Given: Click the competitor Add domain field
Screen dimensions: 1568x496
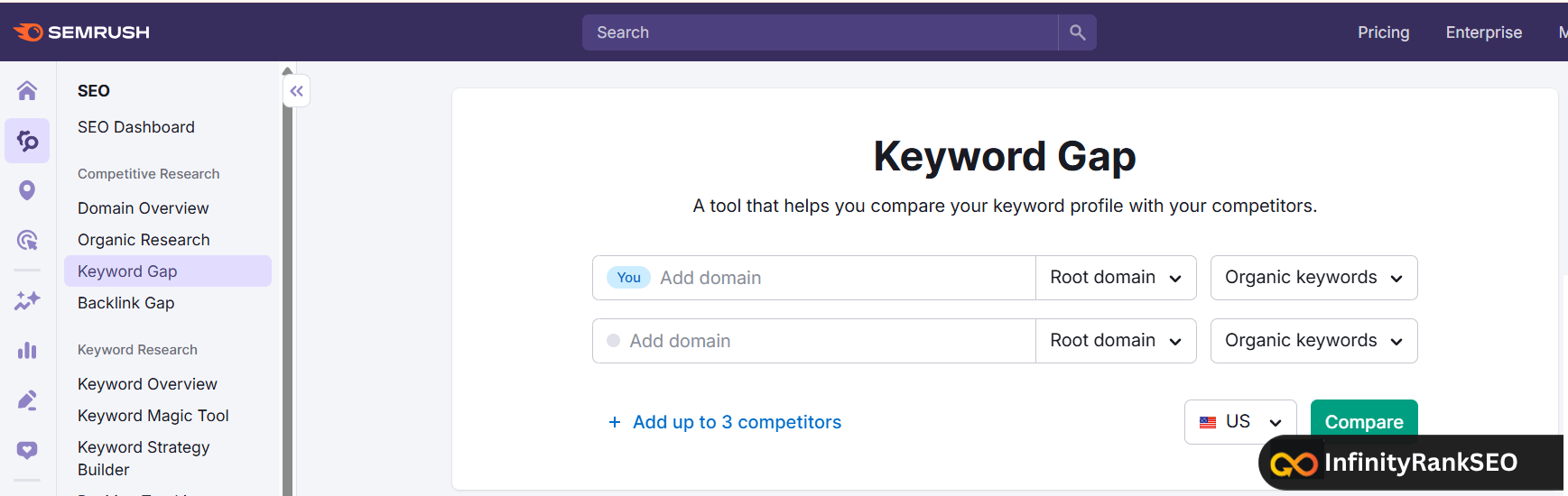Looking at the screenshot, I should [x=813, y=341].
